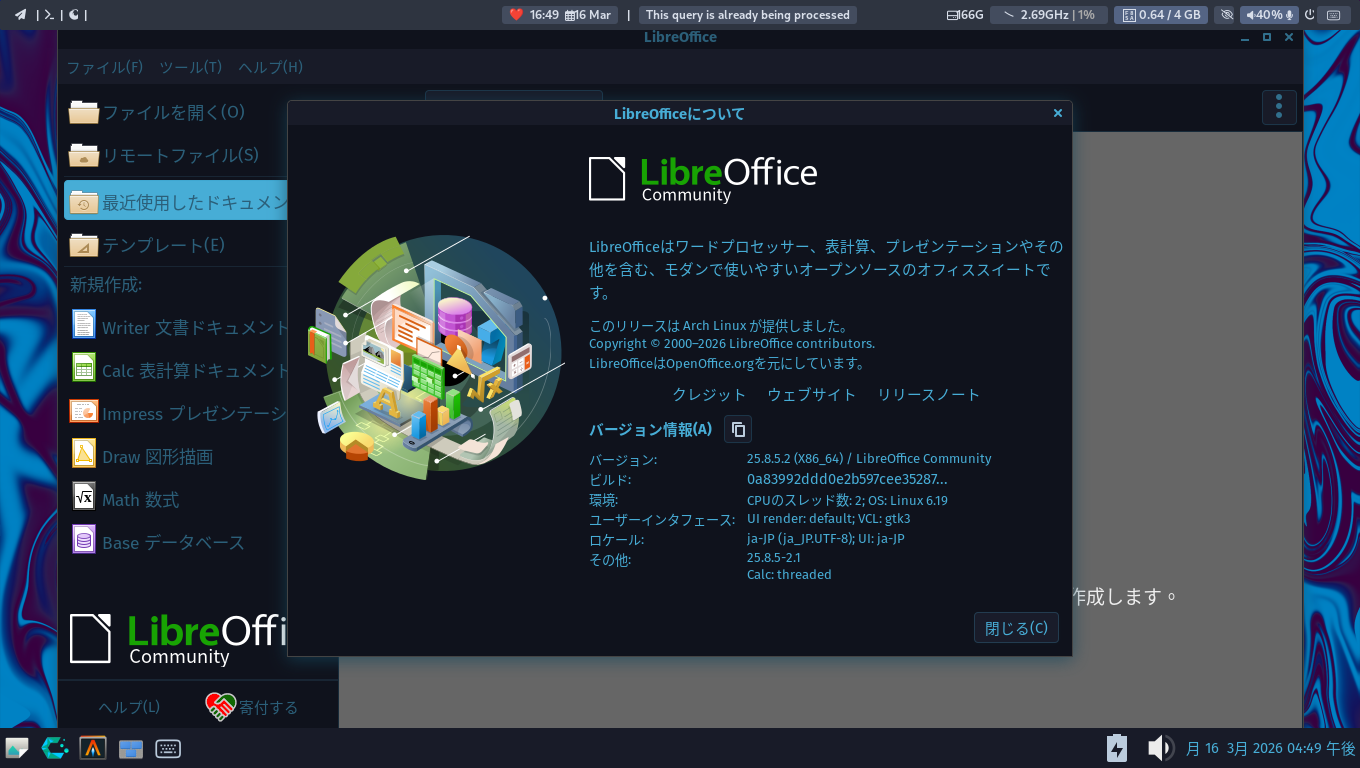Click the heart icon next to 16:49 clock
1360x768 pixels.
click(x=516, y=15)
